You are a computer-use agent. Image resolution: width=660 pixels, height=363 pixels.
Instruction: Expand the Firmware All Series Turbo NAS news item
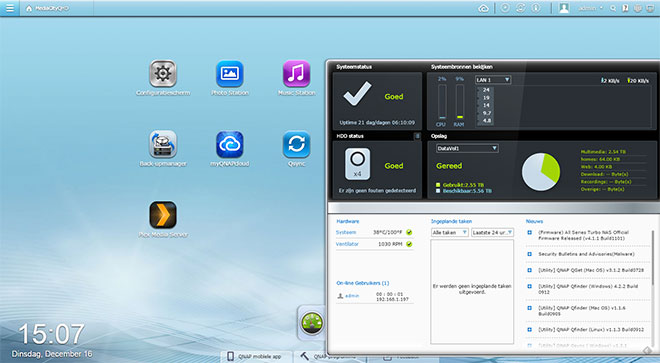coord(530,232)
